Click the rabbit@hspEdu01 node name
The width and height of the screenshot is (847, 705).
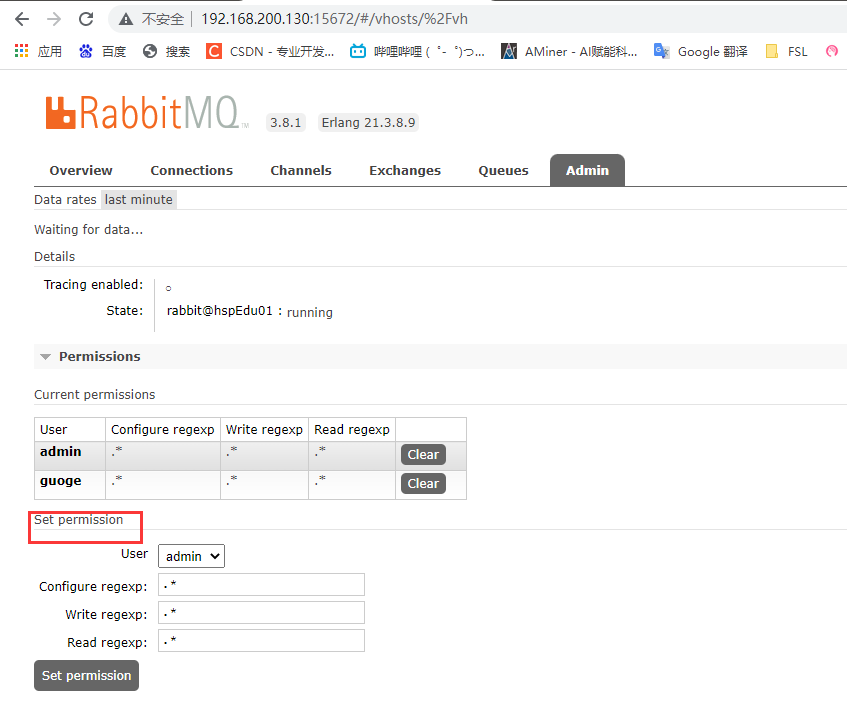pyautogui.click(x=220, y=311)
